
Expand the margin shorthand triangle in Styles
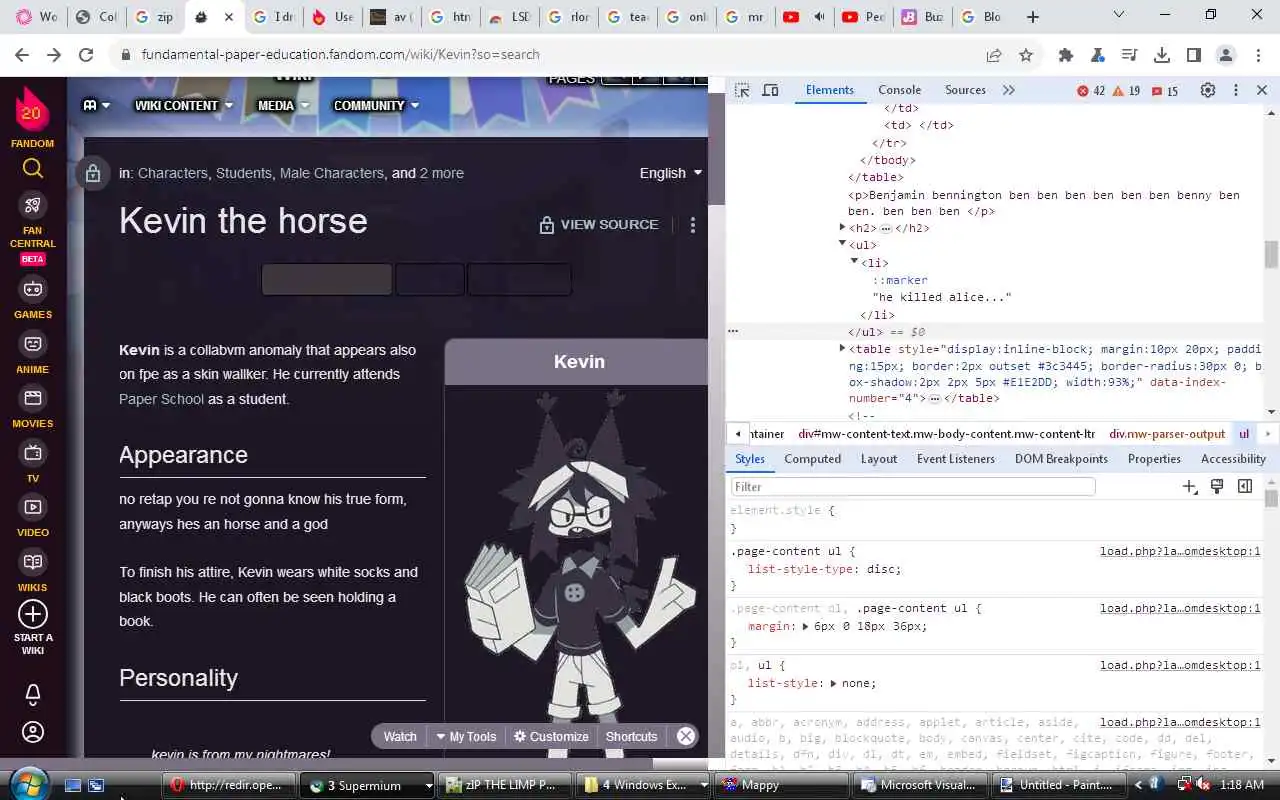805,627
